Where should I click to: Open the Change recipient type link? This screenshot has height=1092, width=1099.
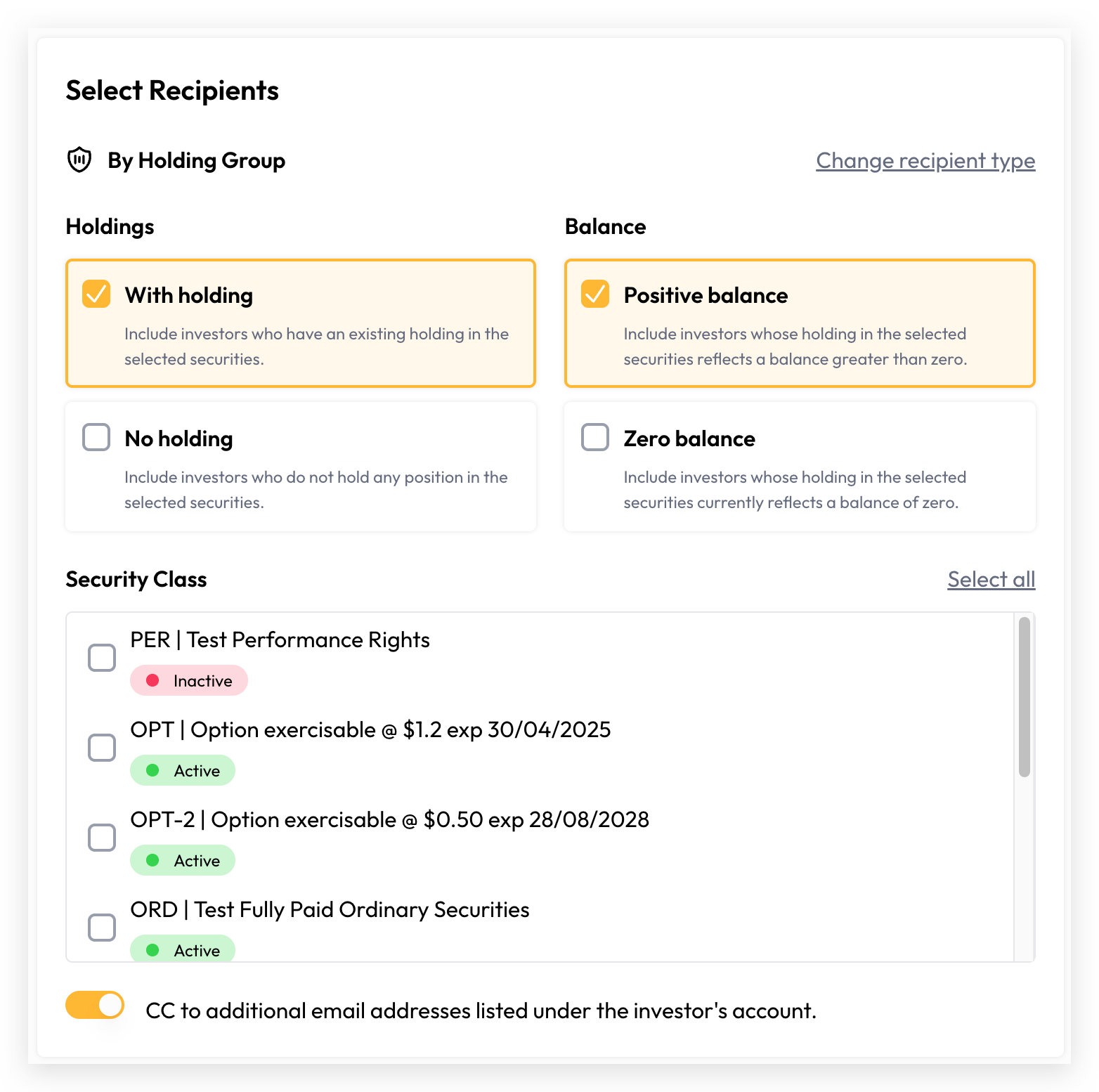(x=925, y=161)
